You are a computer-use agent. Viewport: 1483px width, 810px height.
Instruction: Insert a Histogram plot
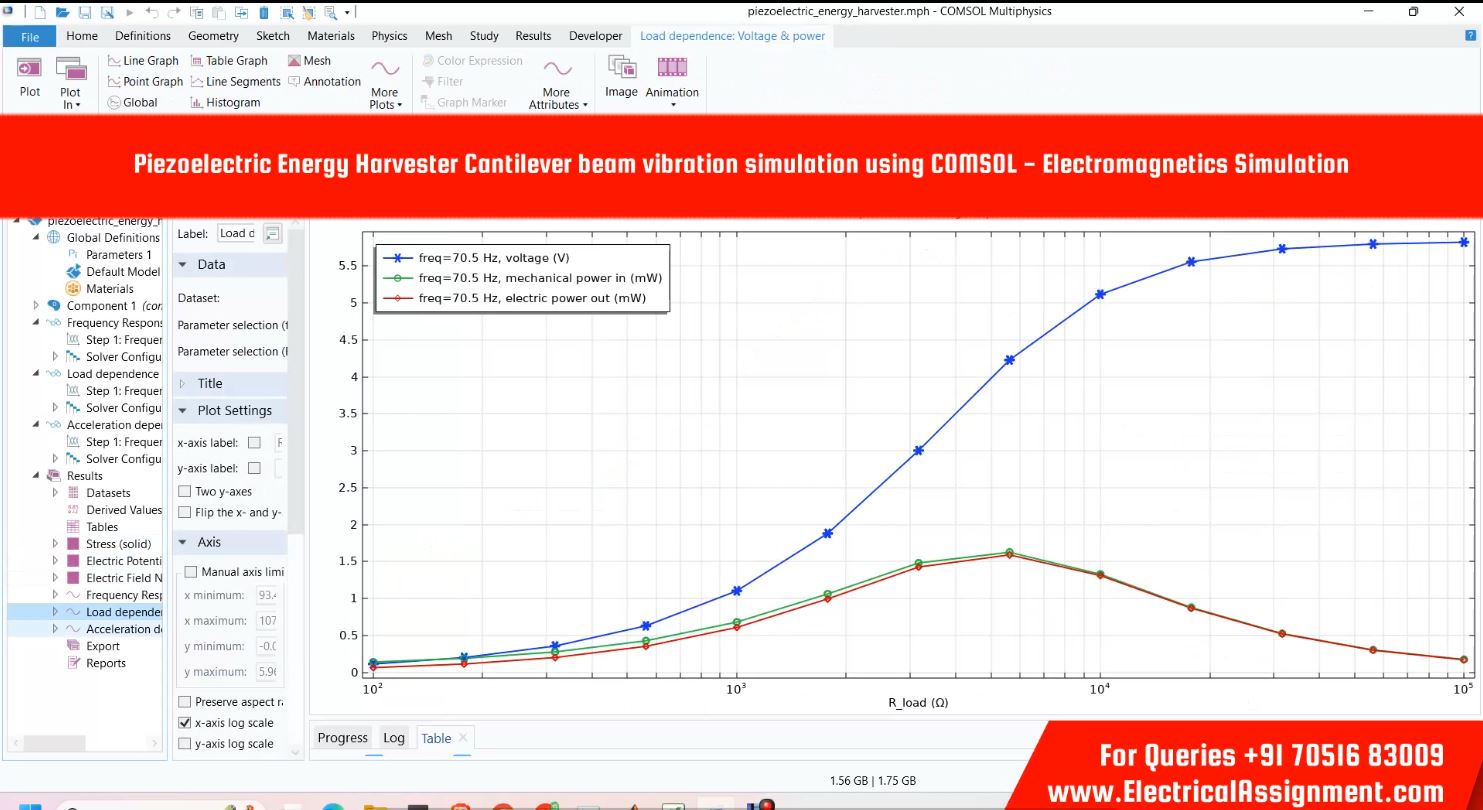click(x=225, y=103)
